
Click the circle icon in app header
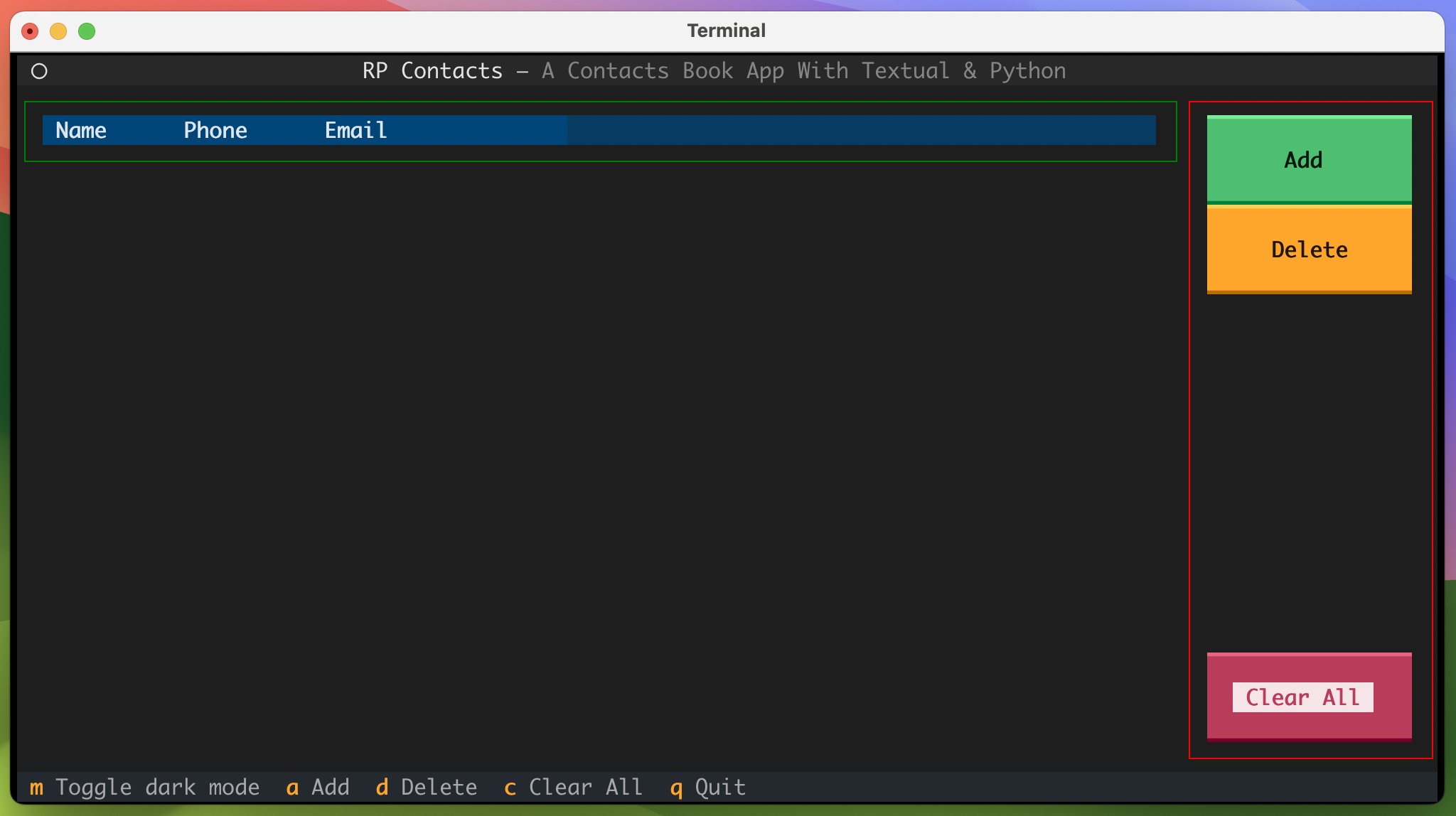39,71
